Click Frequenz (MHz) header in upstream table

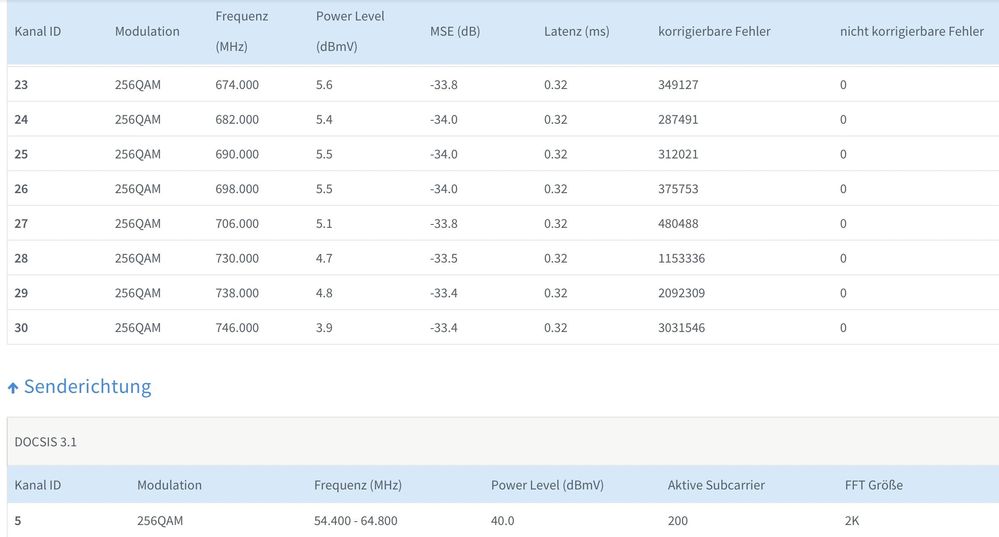[357, 485]
